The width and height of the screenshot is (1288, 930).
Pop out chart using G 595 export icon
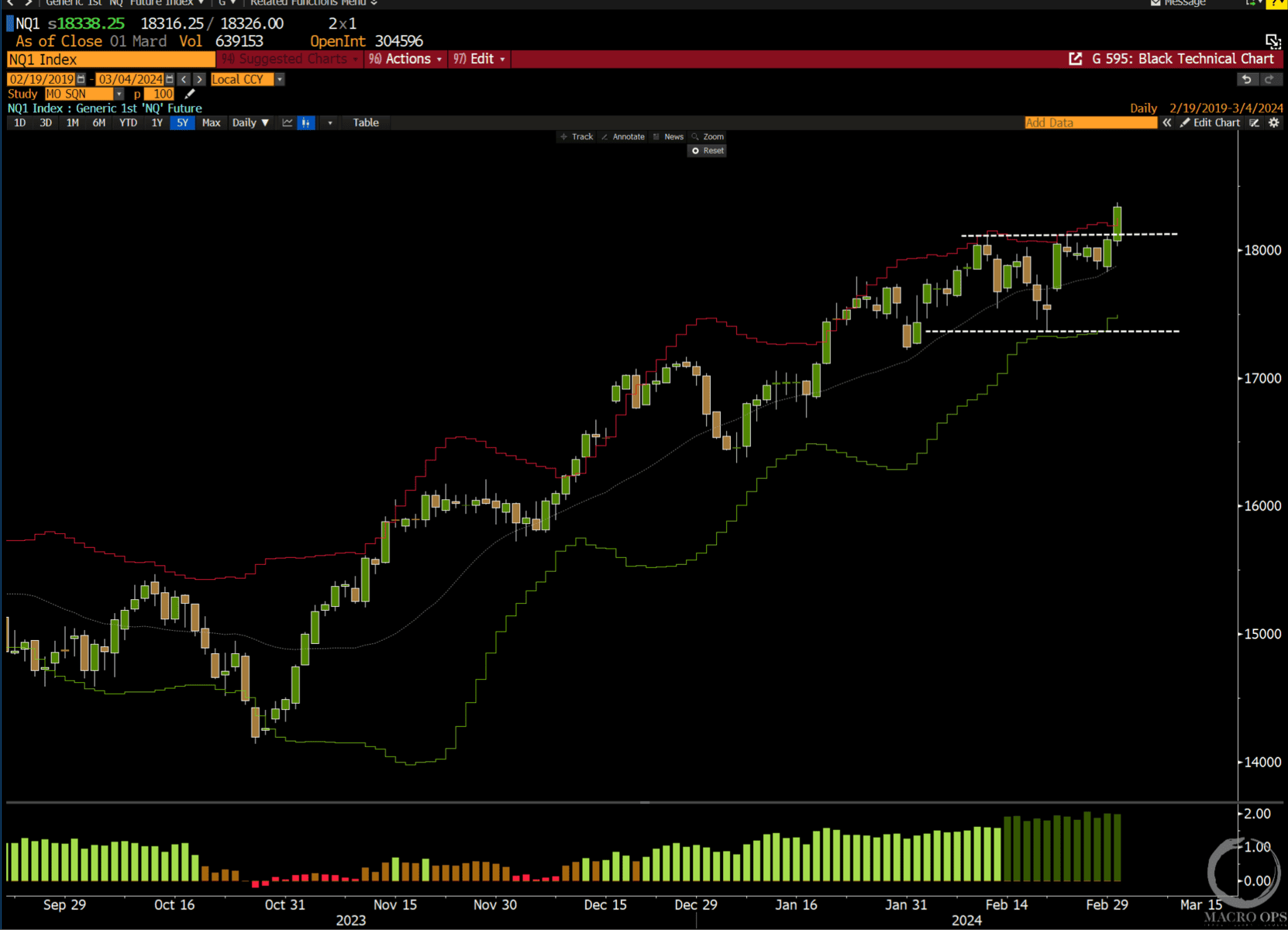tap(1076, 59)
